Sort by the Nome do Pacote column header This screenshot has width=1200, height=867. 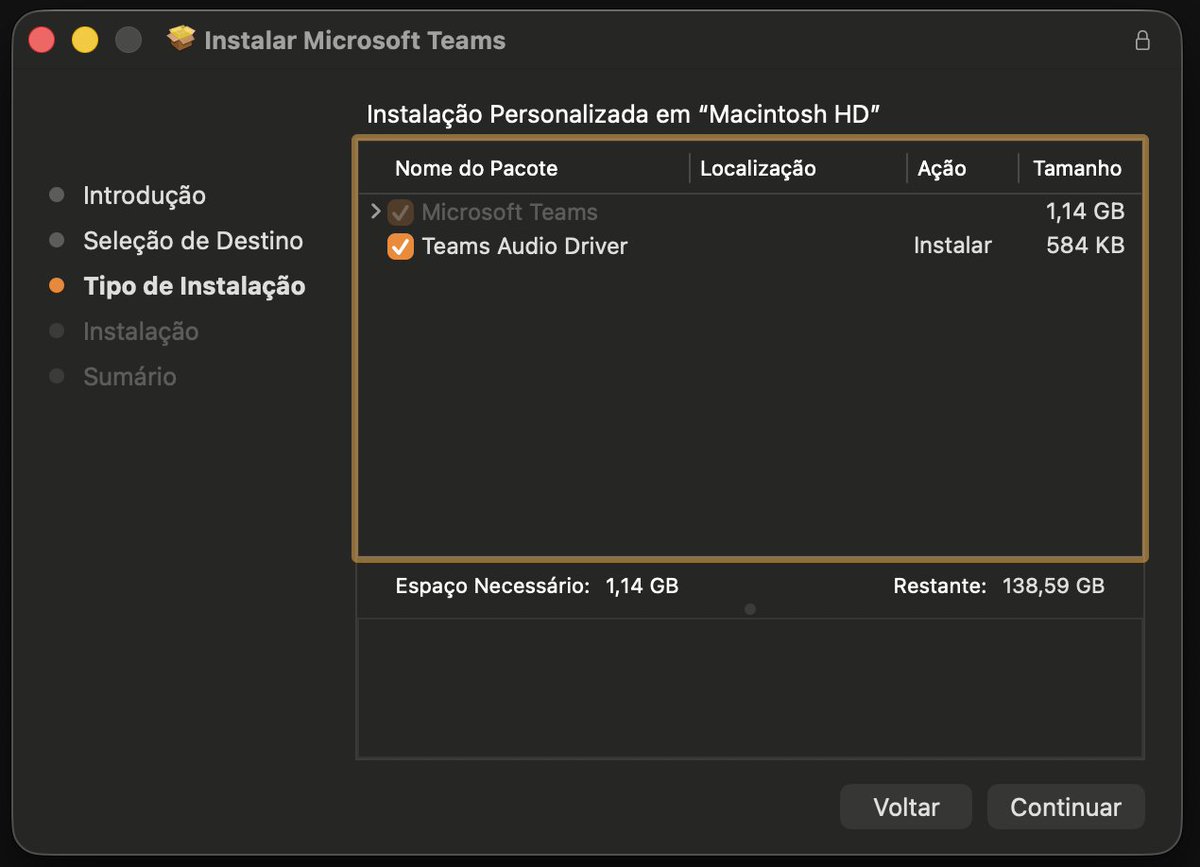pyautogui.click(x=476, y=168)
